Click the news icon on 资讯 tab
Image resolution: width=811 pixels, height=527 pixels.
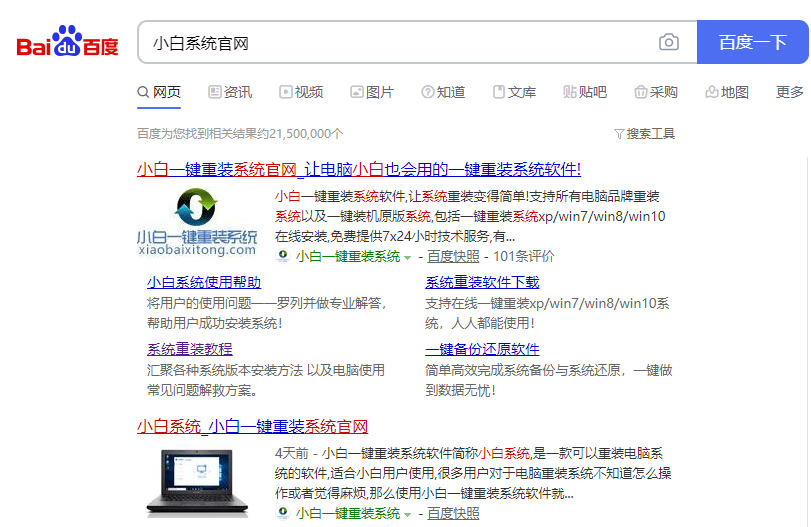pyautogui.click(x=214, y=93)
